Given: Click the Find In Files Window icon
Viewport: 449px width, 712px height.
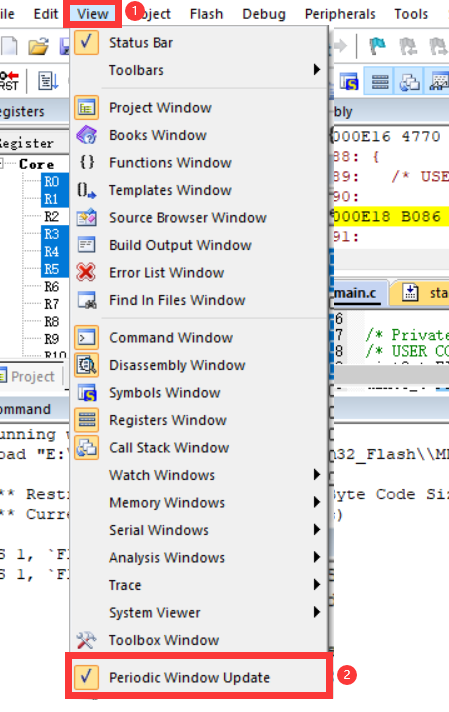Looking at the screenshot, I should (x=86, y=300).
